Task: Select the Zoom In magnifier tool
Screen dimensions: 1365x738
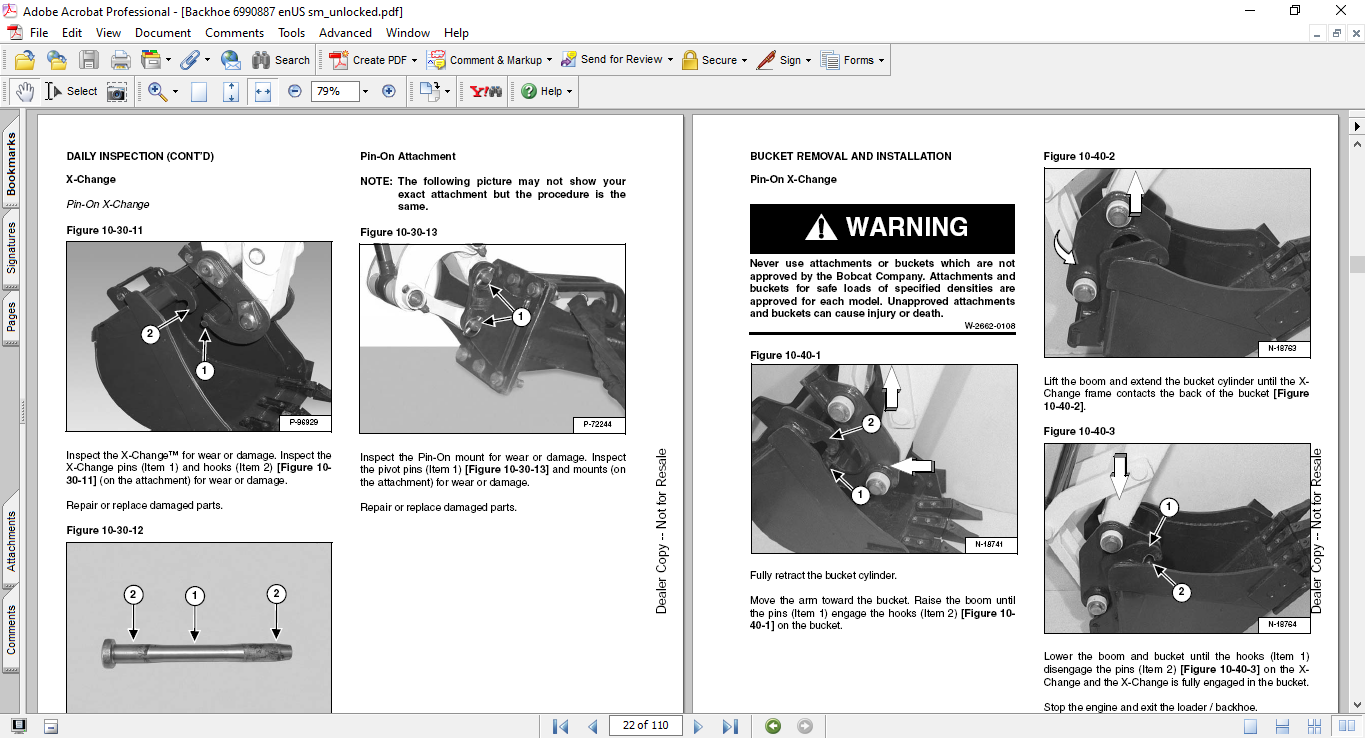Action: pos(157,91)
